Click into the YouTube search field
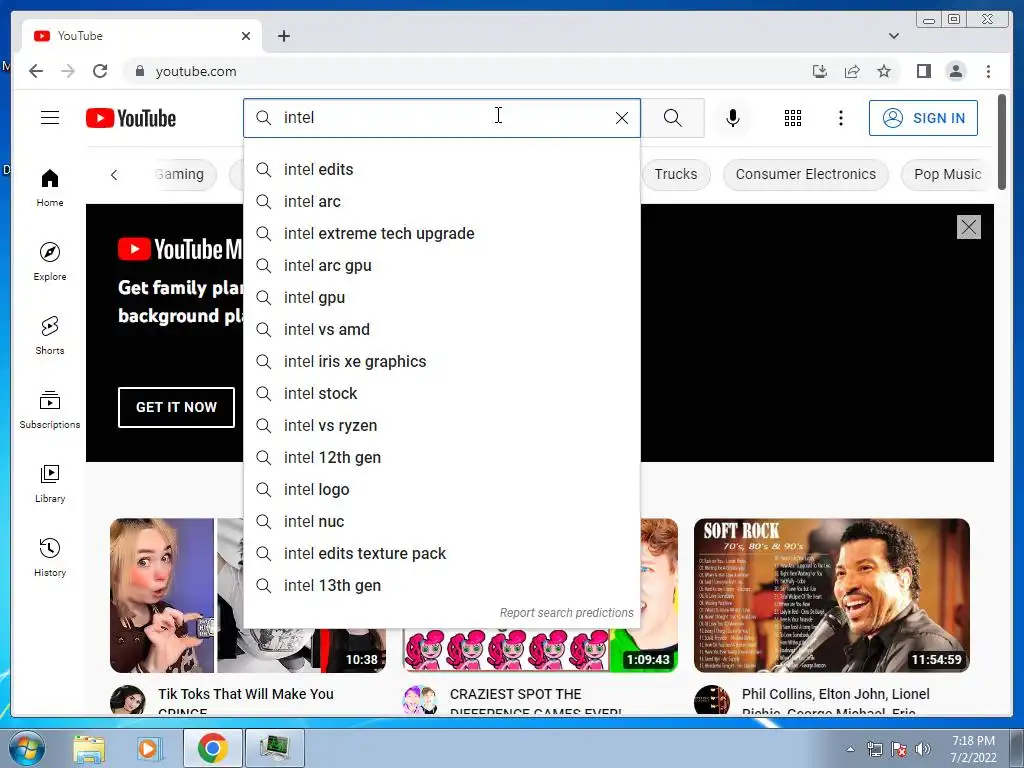 444,118
